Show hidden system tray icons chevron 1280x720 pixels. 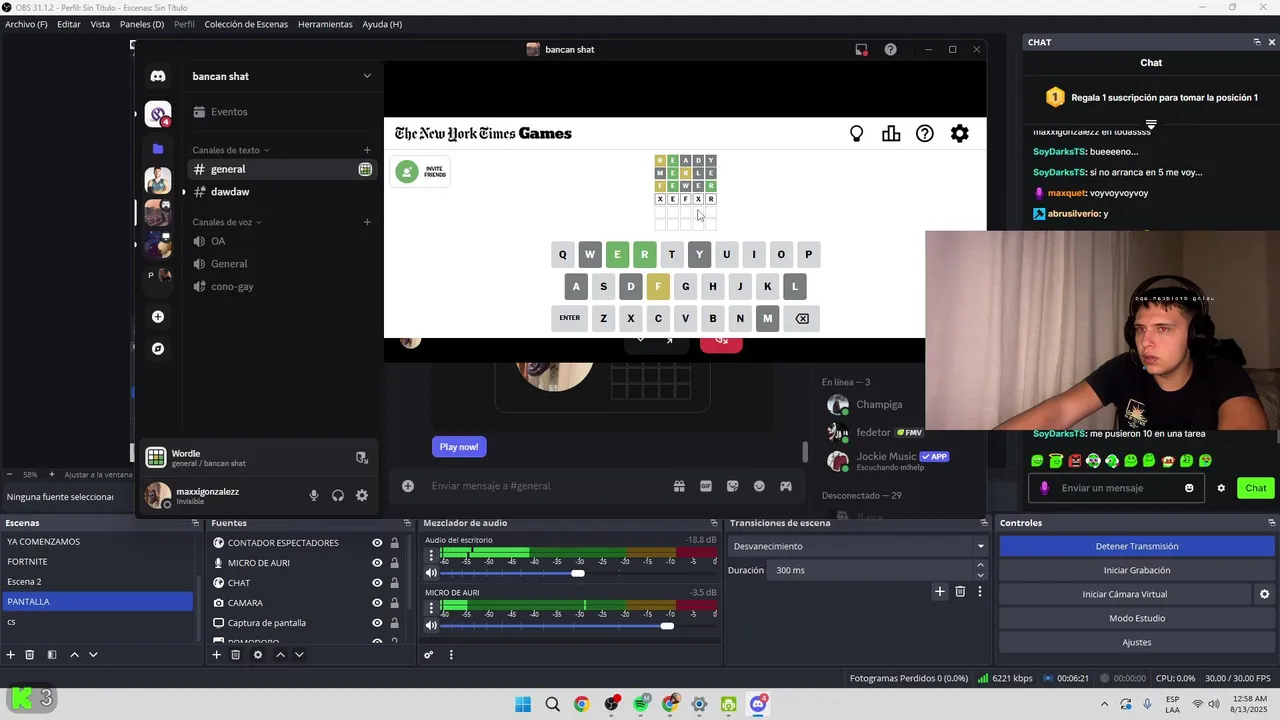pos(1104,704)
